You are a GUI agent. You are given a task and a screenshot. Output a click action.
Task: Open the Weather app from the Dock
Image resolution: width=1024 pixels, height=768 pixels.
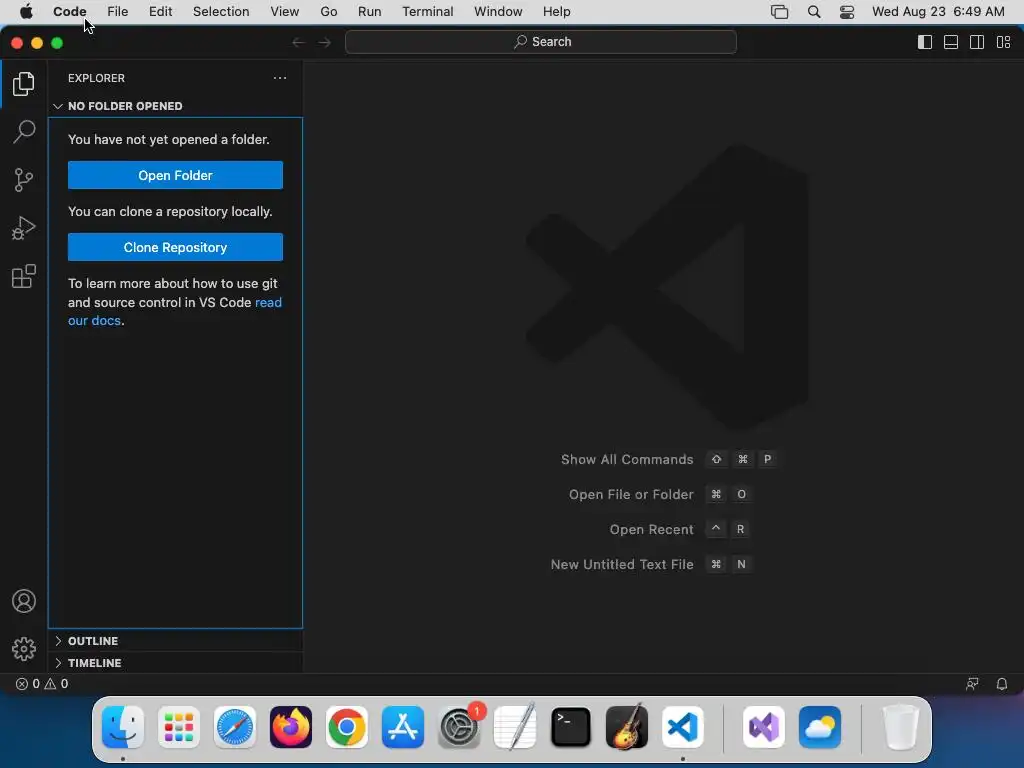click(820, 727)
